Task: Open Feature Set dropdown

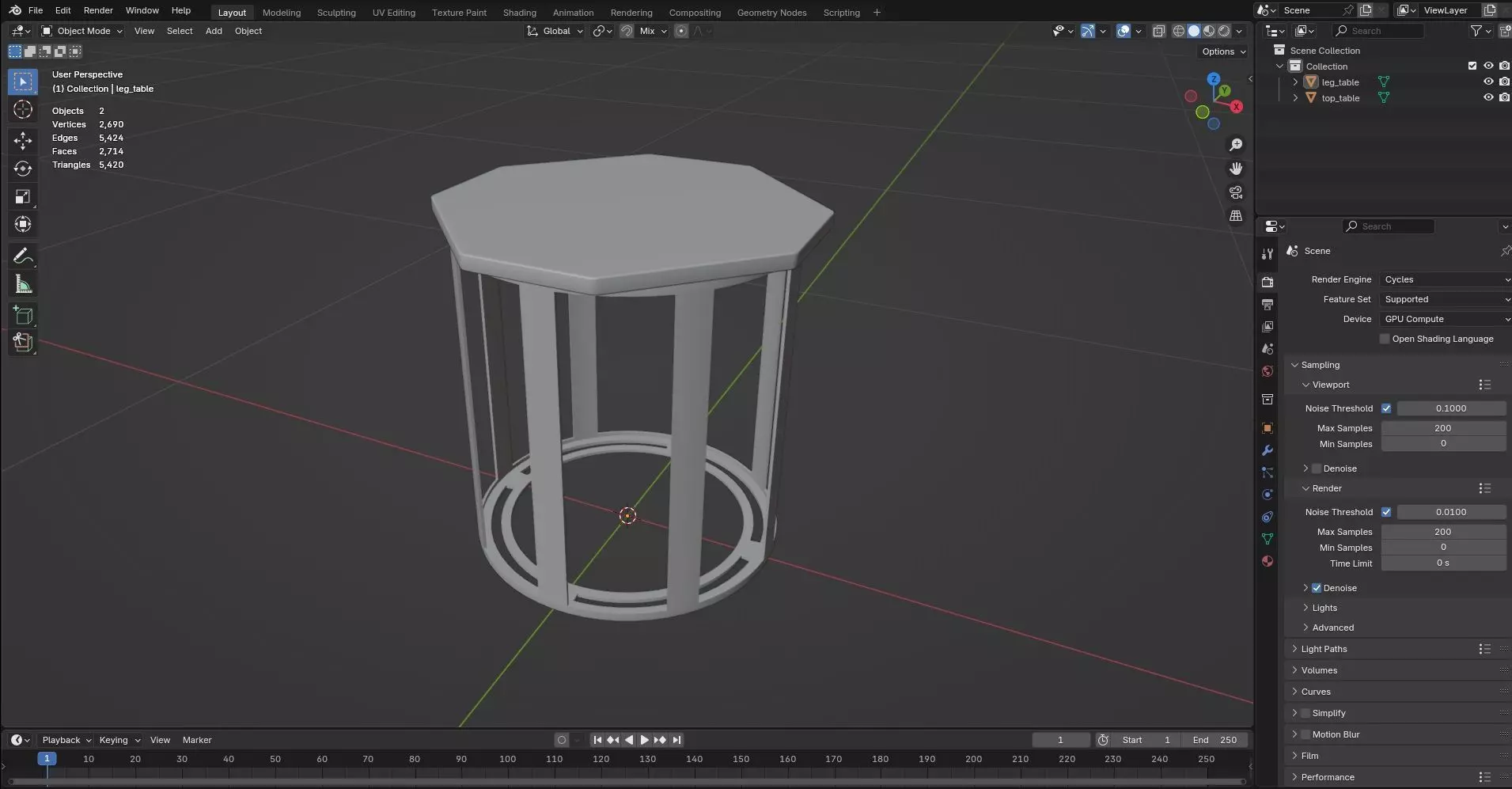Action: point(1446,299)
